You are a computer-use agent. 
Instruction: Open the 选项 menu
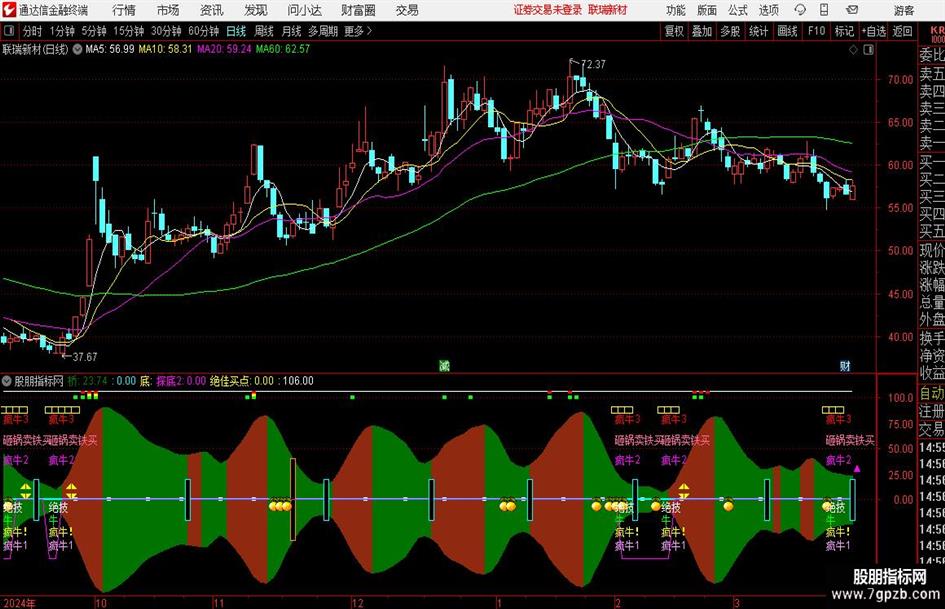pyautogui.click(x=768, y=10)
